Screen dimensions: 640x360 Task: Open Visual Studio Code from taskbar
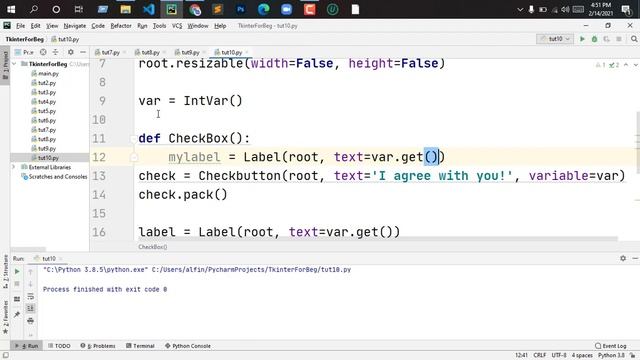coord(149,9)
